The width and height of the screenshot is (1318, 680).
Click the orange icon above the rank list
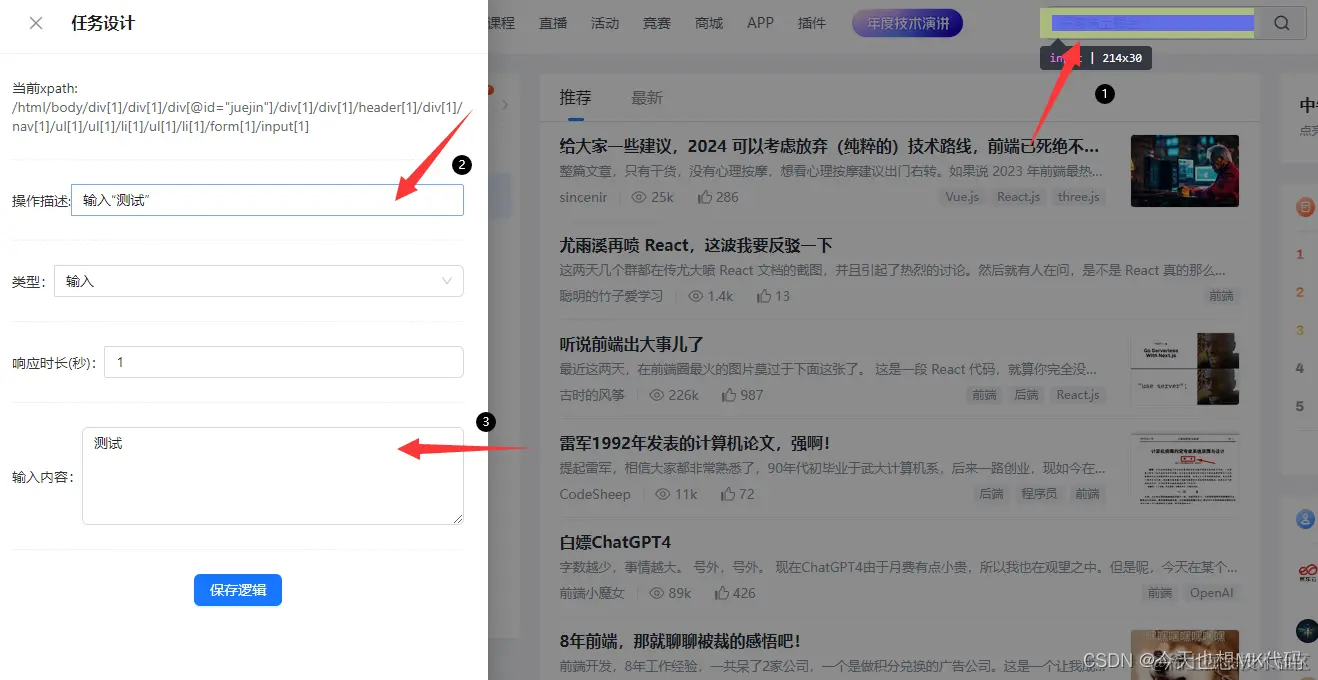tap(1306, 207)
